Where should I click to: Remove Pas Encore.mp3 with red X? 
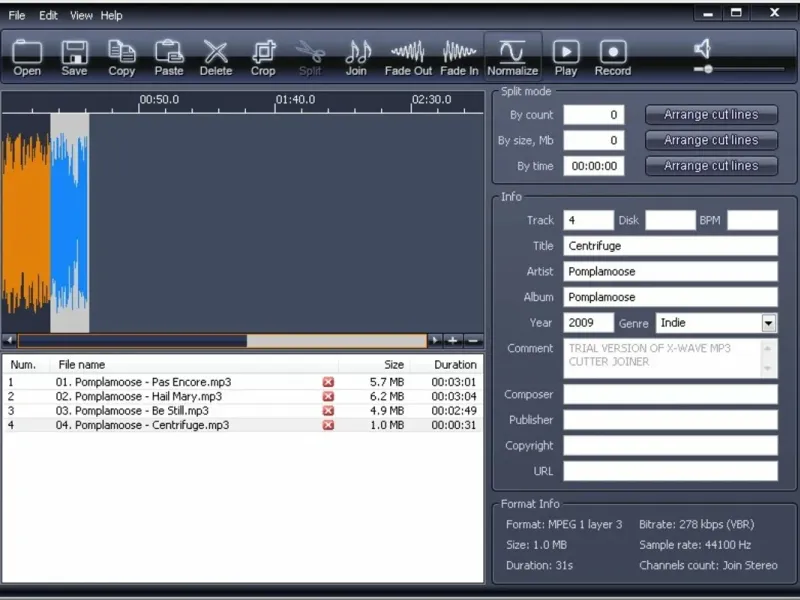pyautogui.click(x=328, y=382)
